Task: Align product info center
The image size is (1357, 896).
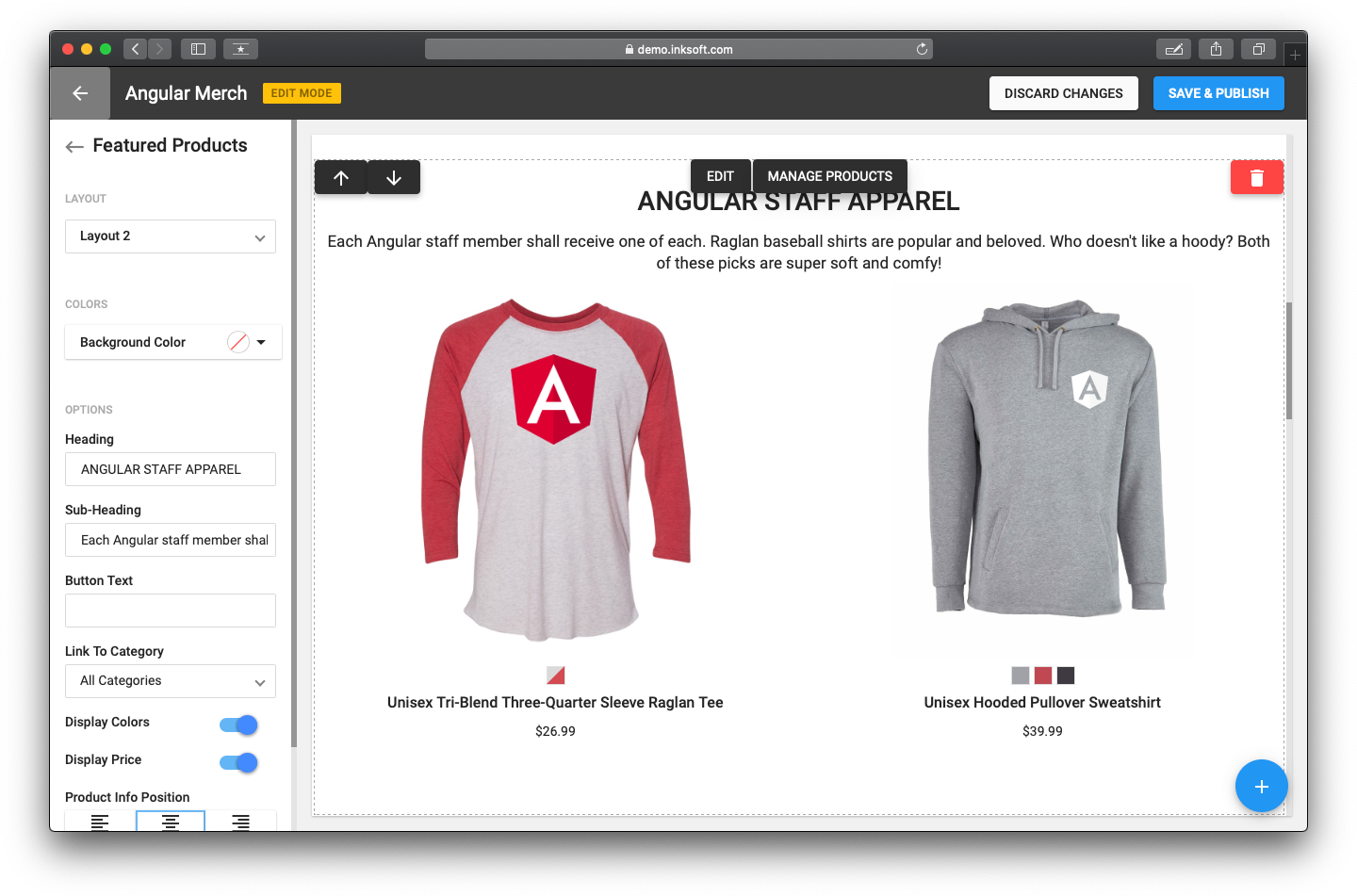Action: [171, 822]
